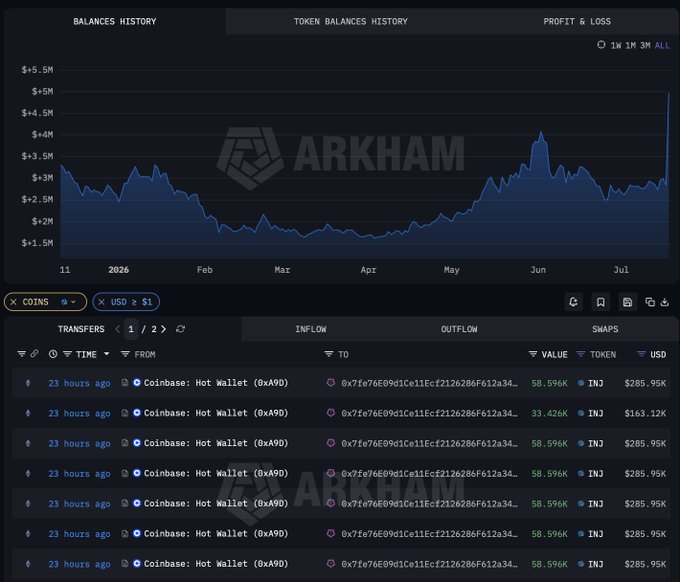The width and height of the screenshot is (680, 582).
Task: Click the USD ≥ $1 filter label
Action: (x=131, y=302)
